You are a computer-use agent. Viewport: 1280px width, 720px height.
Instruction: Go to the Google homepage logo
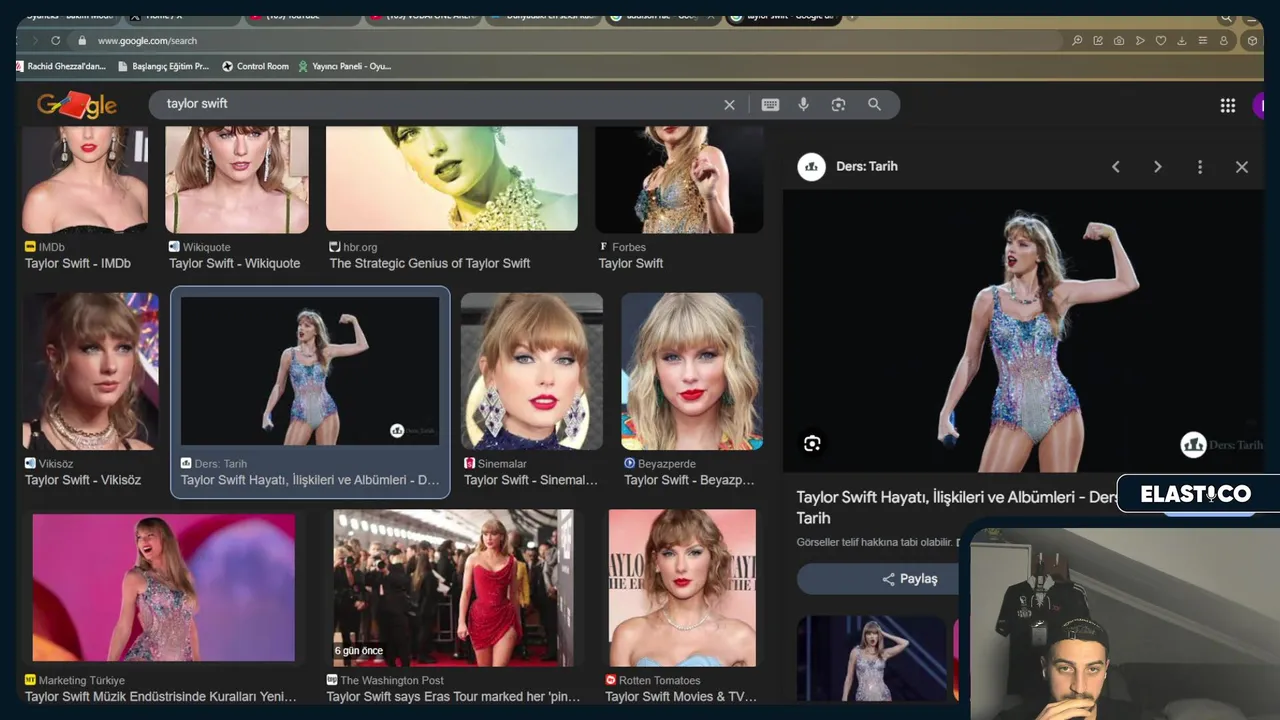pyautogui.click(x=77, y=104)
